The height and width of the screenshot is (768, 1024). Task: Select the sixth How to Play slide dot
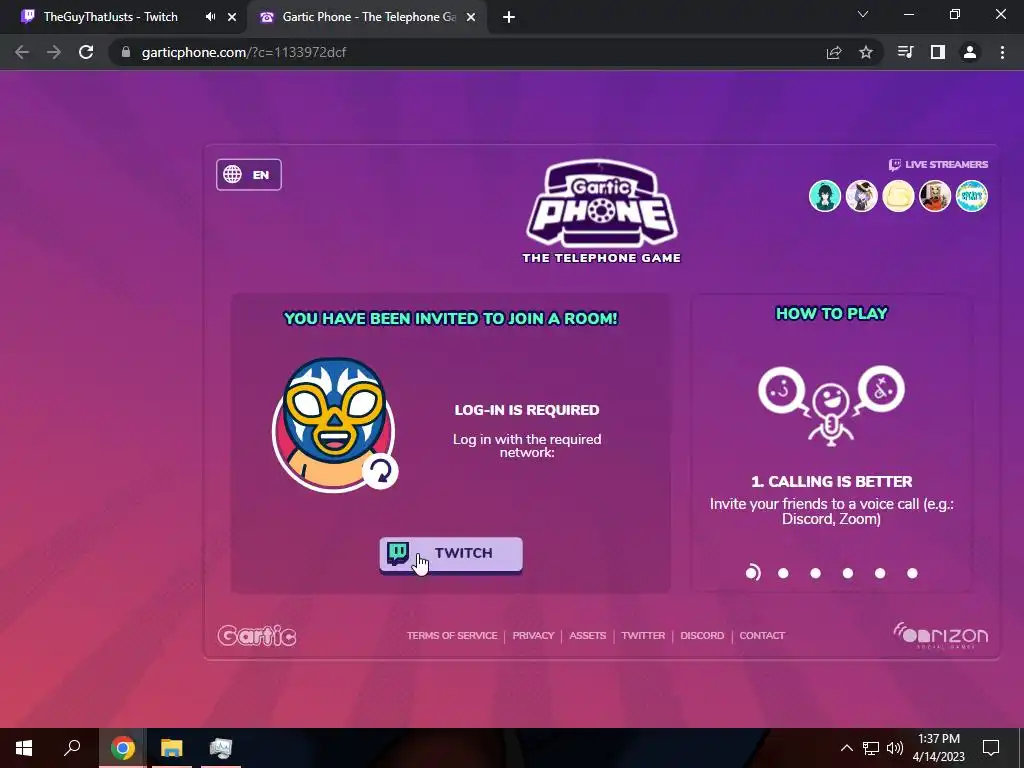click(x=912, y=573)
